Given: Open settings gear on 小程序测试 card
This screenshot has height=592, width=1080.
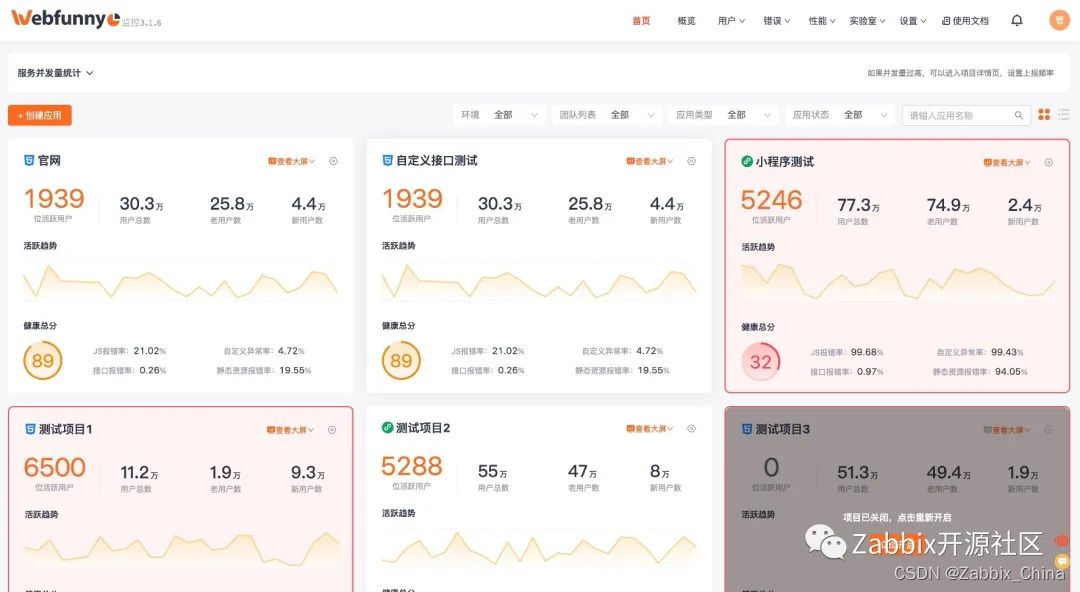Looking at the screenshot, I should point(1049,162).
